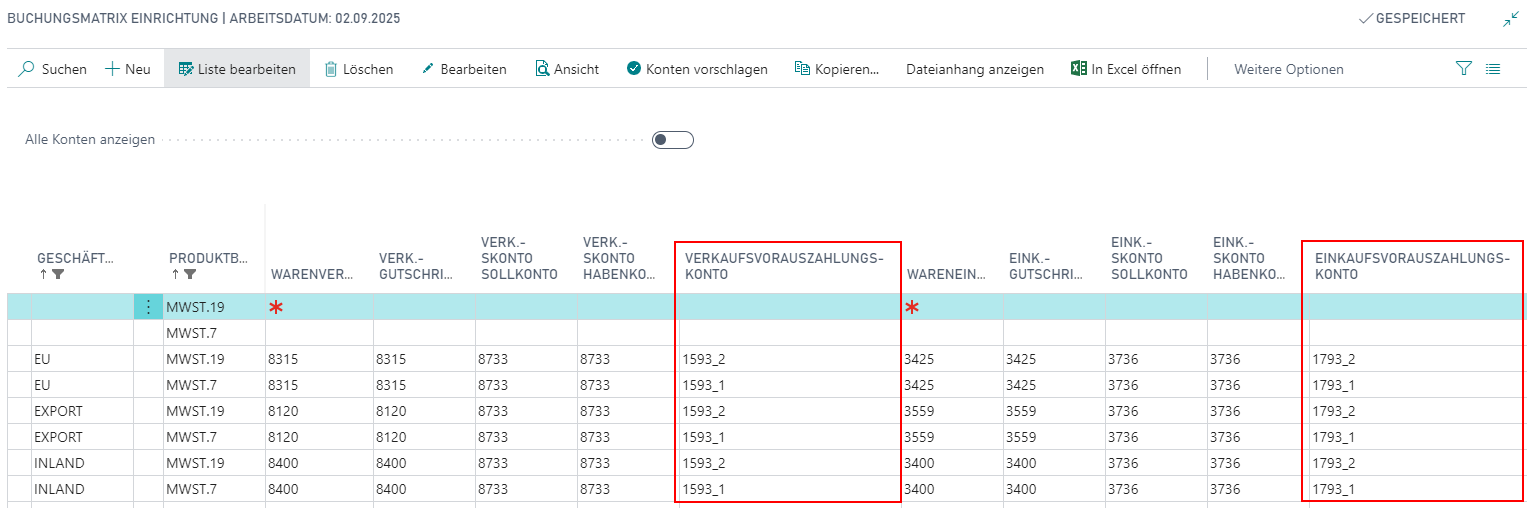Viewport: 1527px width, 508px height.
Task: Click the Löschen trash can icon
Action: tap(331, 69)
